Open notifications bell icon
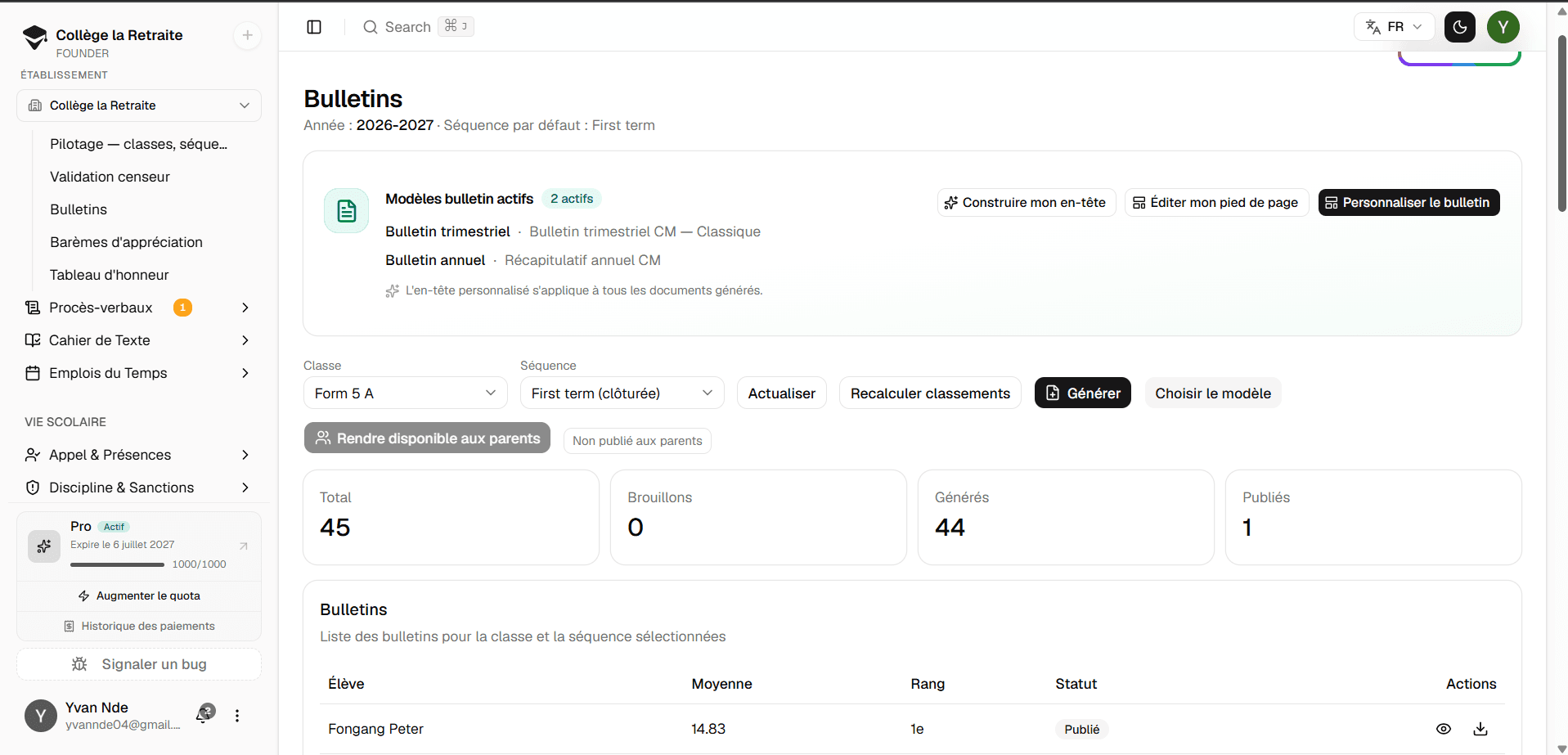Screen dimensions: 1568x755 coord(204,714)
